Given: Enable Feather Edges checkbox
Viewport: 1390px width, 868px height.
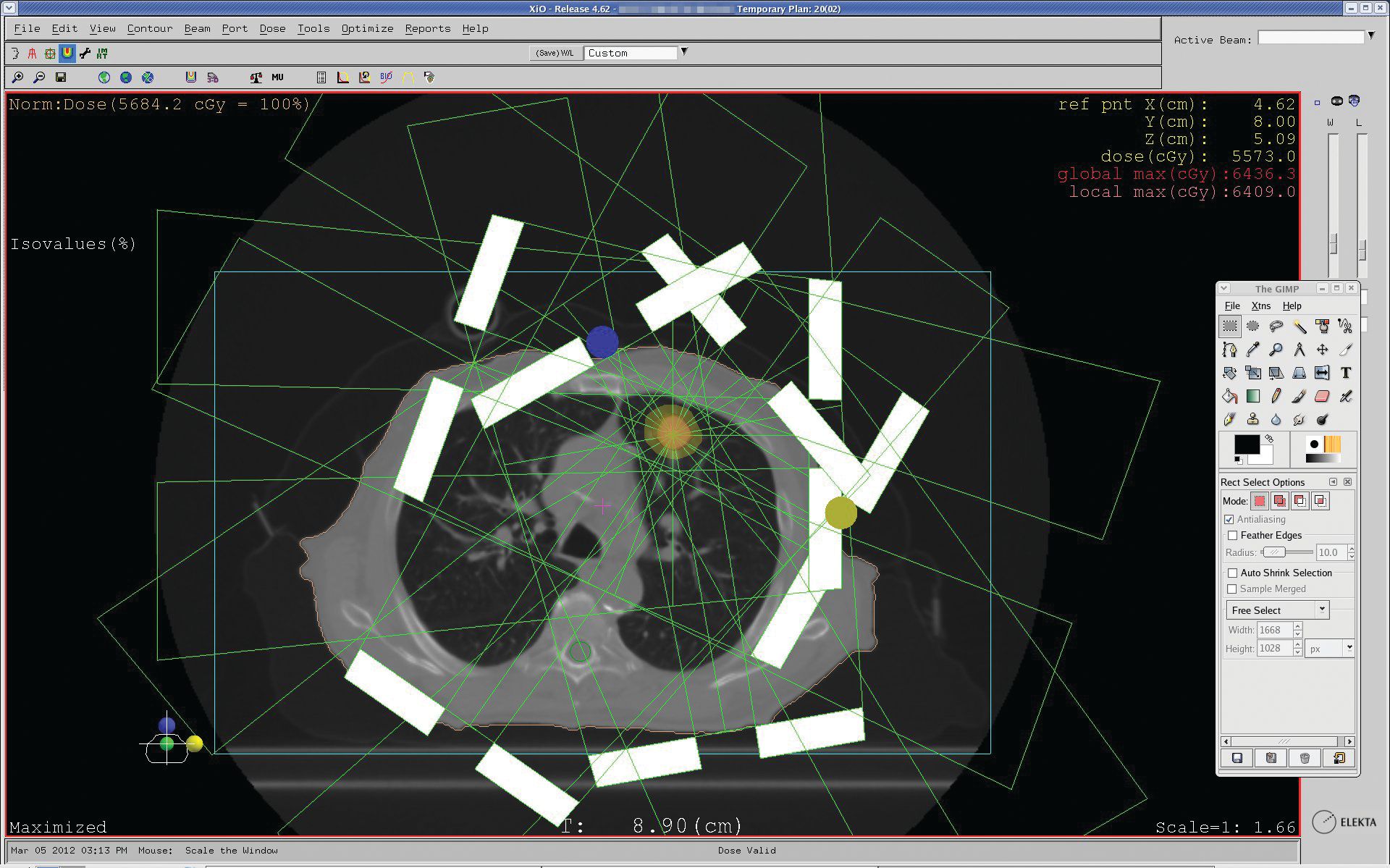Looking at the screenshot, I should click(1233, 536).
